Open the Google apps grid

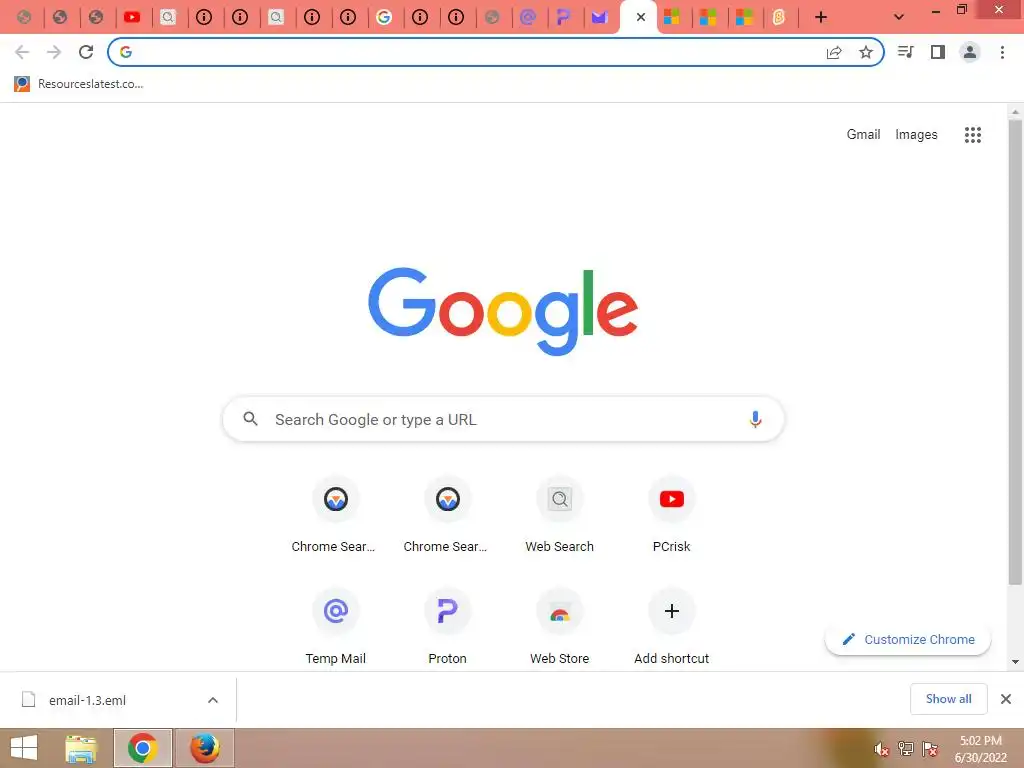pos(973,135)
